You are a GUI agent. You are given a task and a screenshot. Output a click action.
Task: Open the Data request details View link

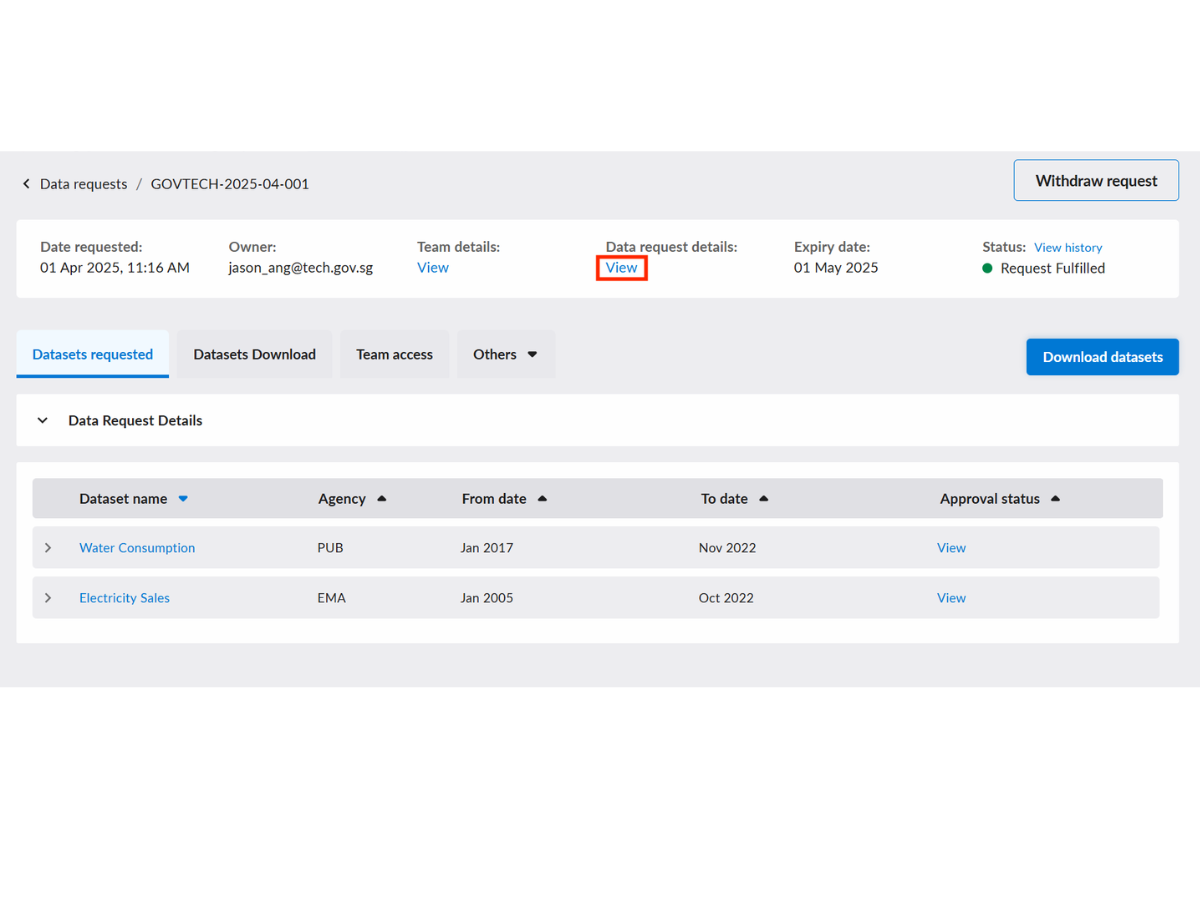[x=622, y=268]
